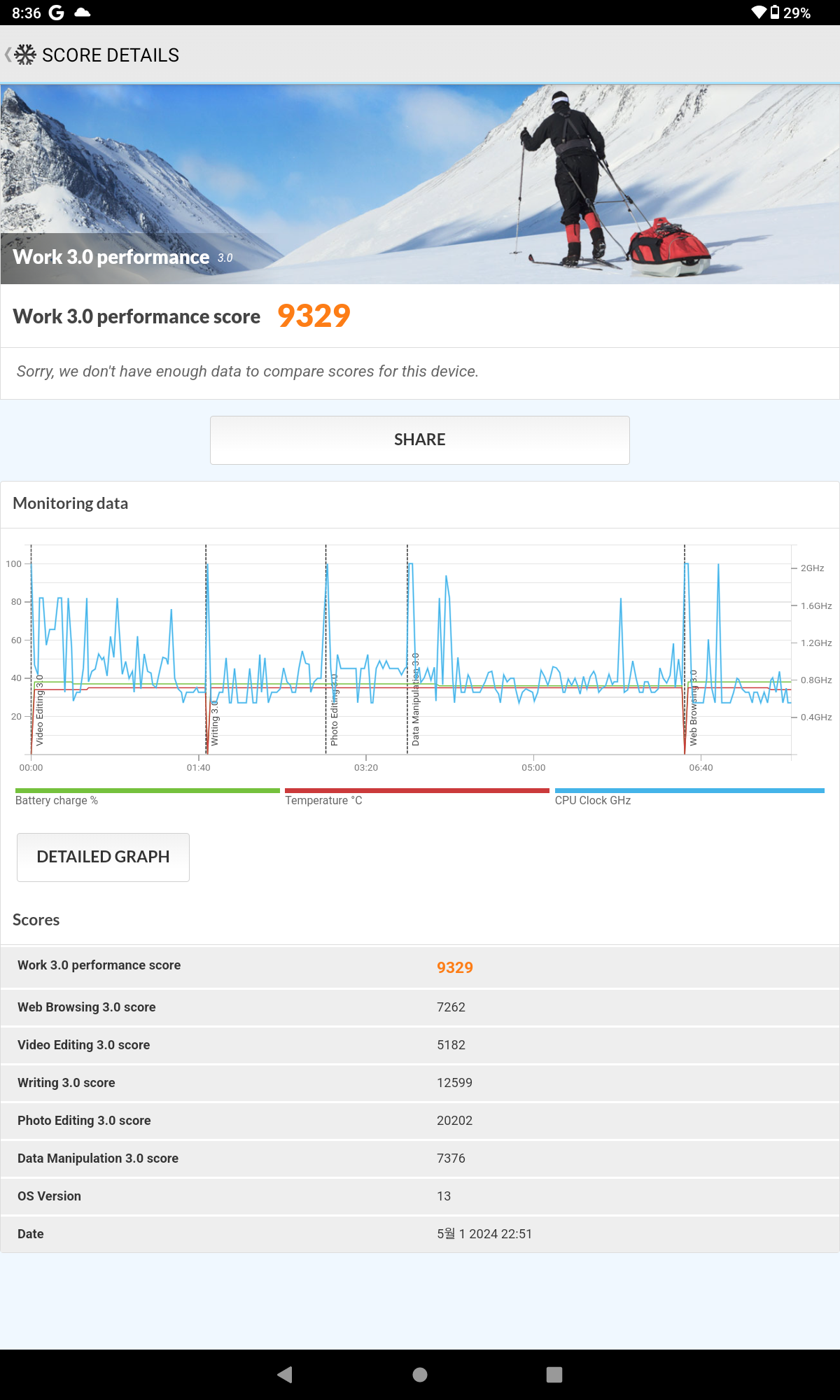Viewport: 840px width, 1400px height.
Task: Select the Date row label
Action: [x=31, y=1234]
